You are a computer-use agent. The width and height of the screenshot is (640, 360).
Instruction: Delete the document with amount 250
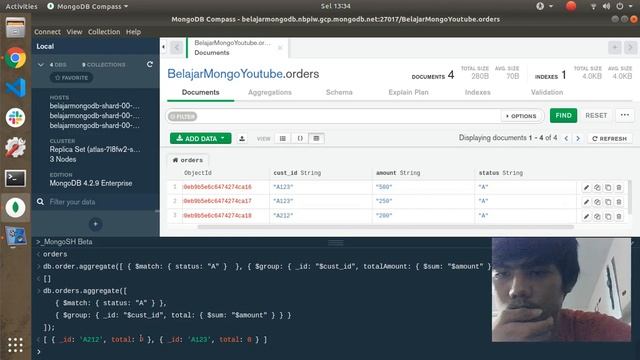619,202
